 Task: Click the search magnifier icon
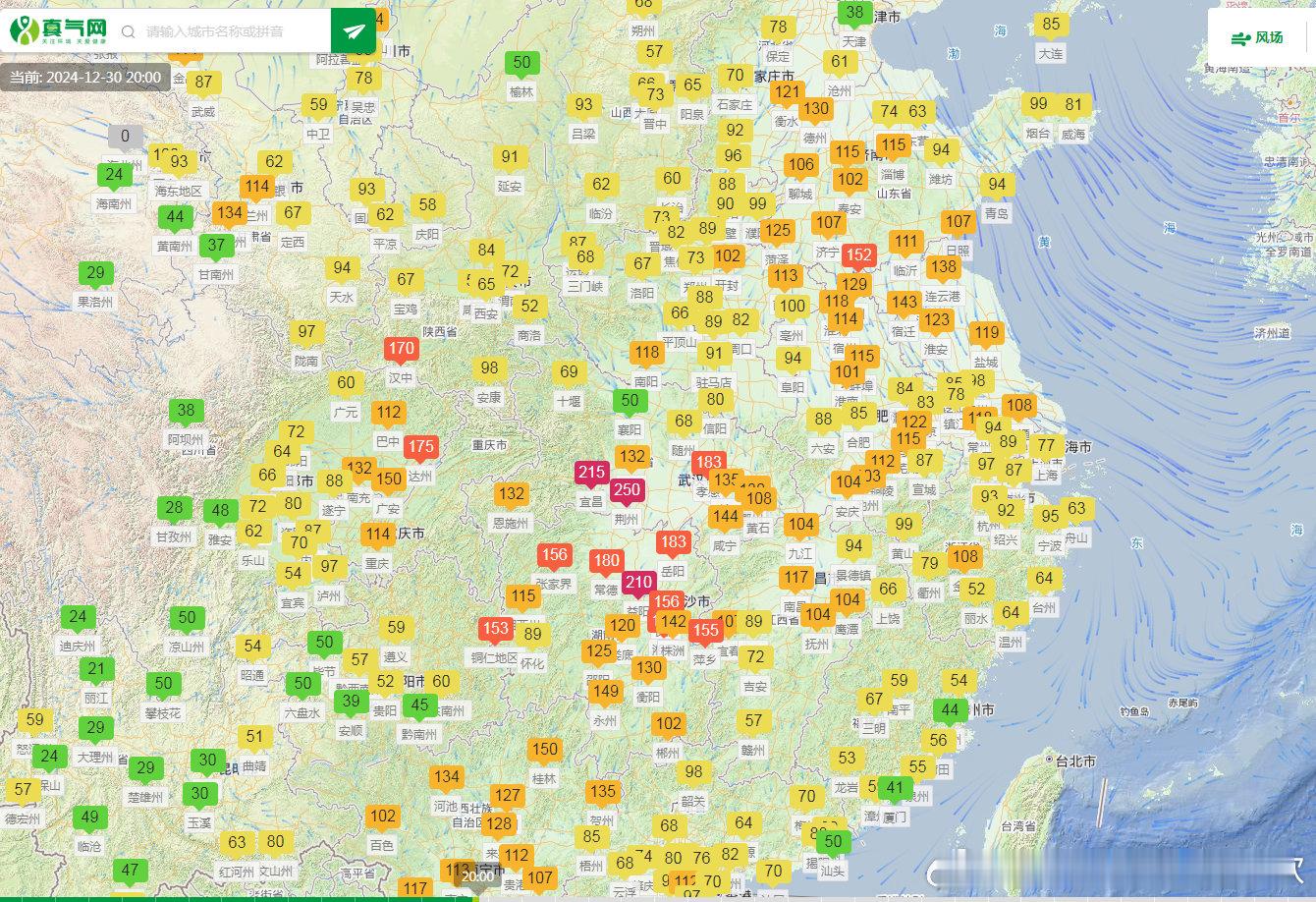pos(128,31)
